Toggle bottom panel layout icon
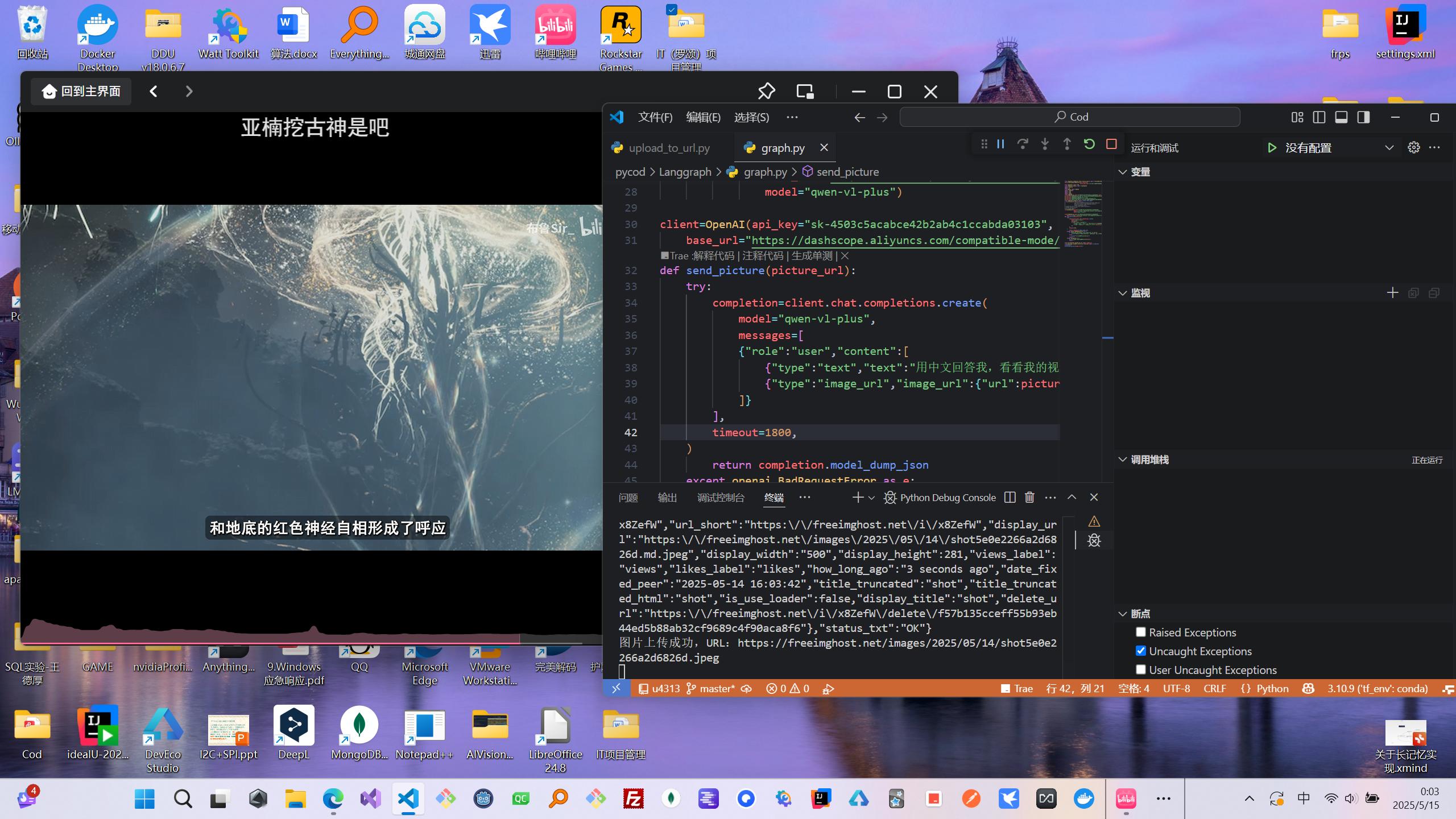The image size is (1456, 819). click(x=1341, y=117)
